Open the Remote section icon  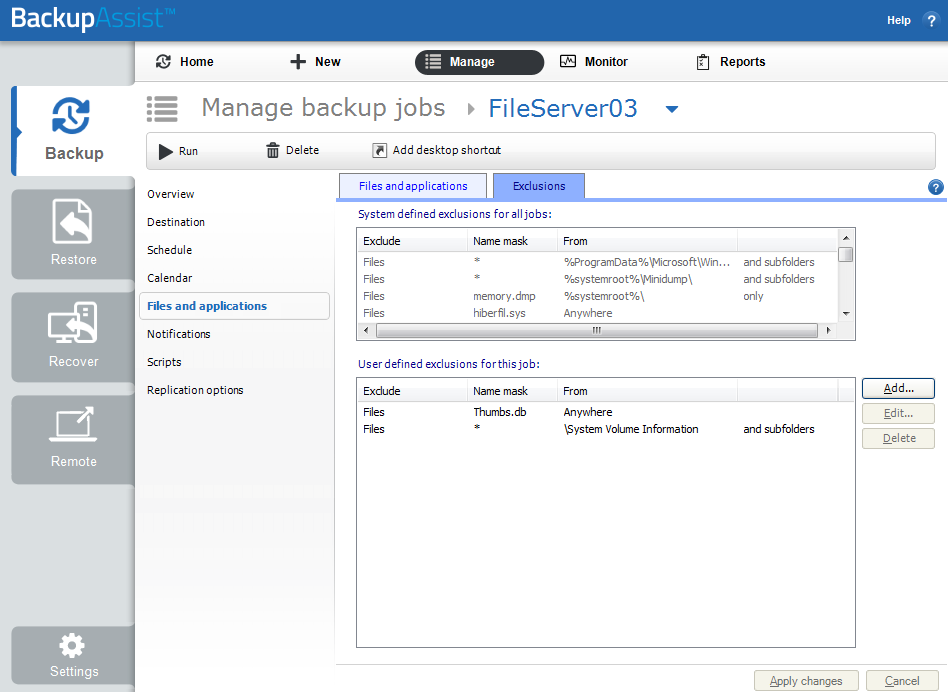(x=73, y=424)
